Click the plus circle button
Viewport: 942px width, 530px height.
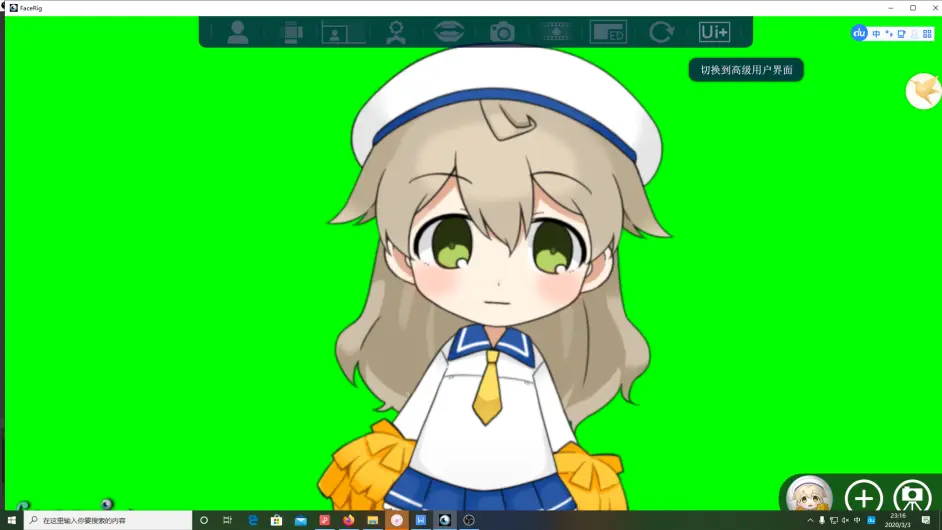pyautogui.click(x=863, y=496)
